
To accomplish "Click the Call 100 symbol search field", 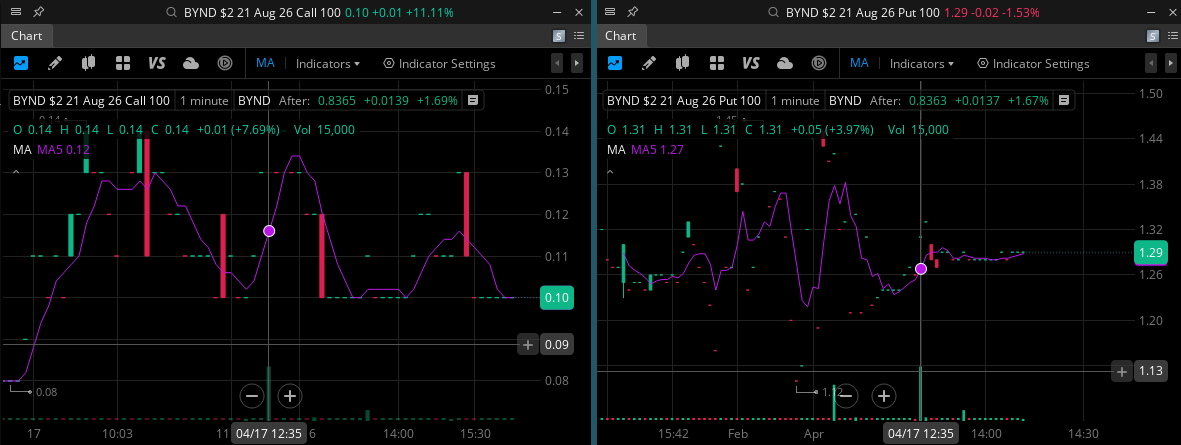I will click(x=310, y=12).
